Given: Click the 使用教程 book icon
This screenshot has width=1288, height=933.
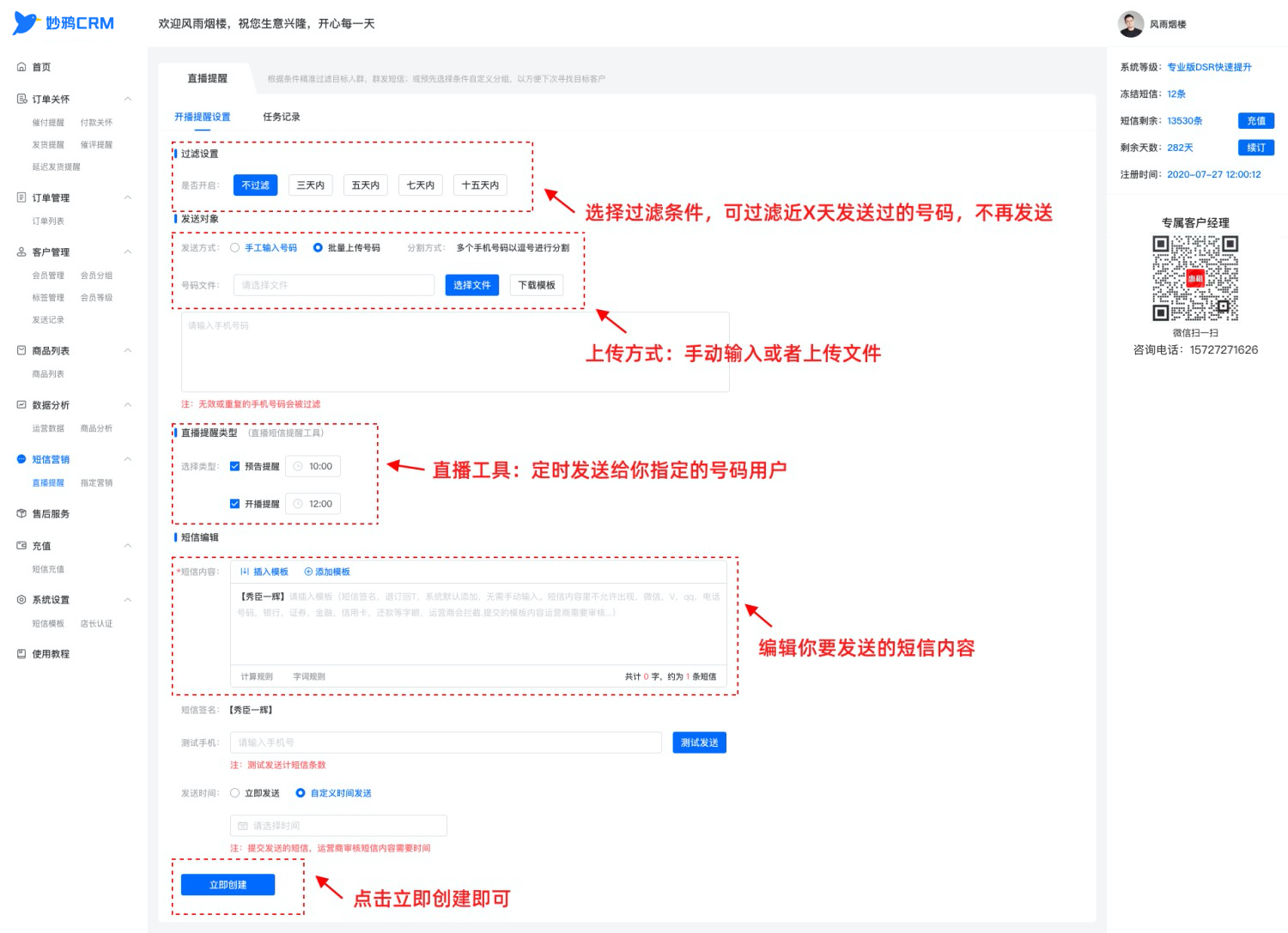Looking at the screenshot, I should click(21, 654).
